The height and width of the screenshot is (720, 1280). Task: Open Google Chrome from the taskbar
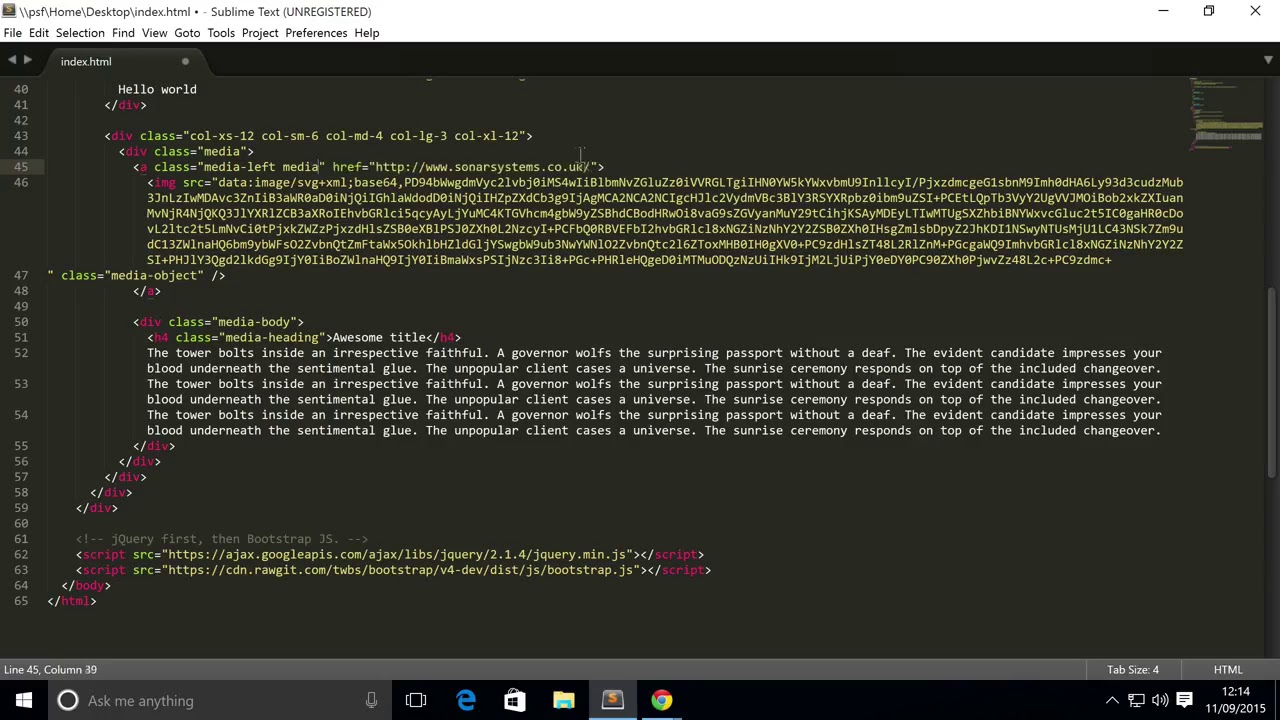(x=661, y=700)
